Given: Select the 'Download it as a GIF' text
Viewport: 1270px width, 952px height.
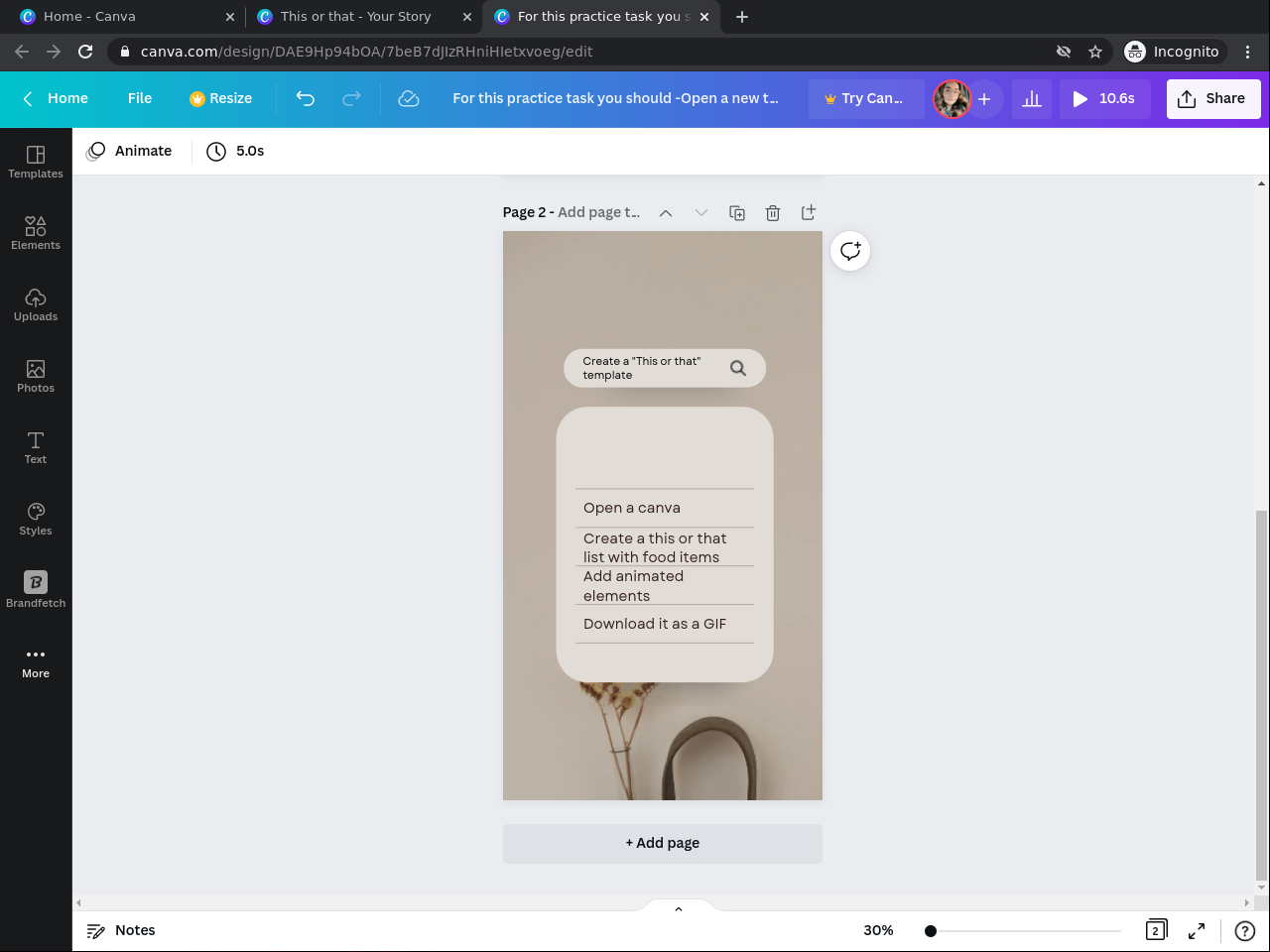Looking at the screenshot, I should click(x=655, y=624).
